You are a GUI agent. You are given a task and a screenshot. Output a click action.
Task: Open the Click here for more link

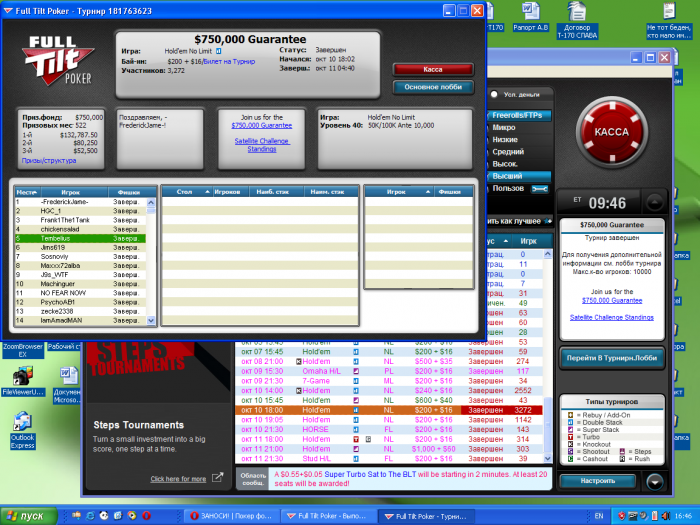[178, 479]
